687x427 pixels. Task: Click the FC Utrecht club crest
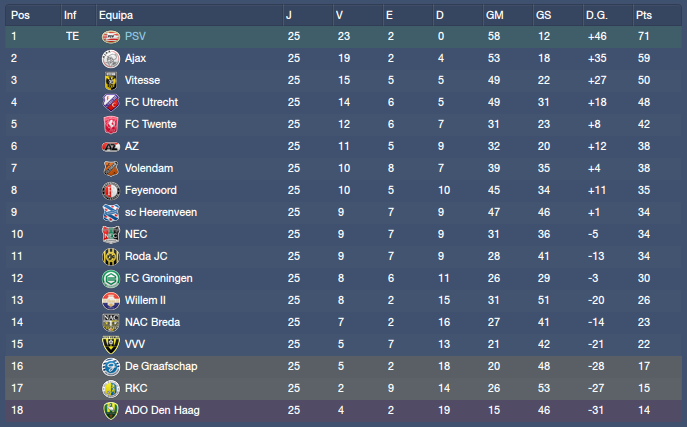[x=110, y=102]
